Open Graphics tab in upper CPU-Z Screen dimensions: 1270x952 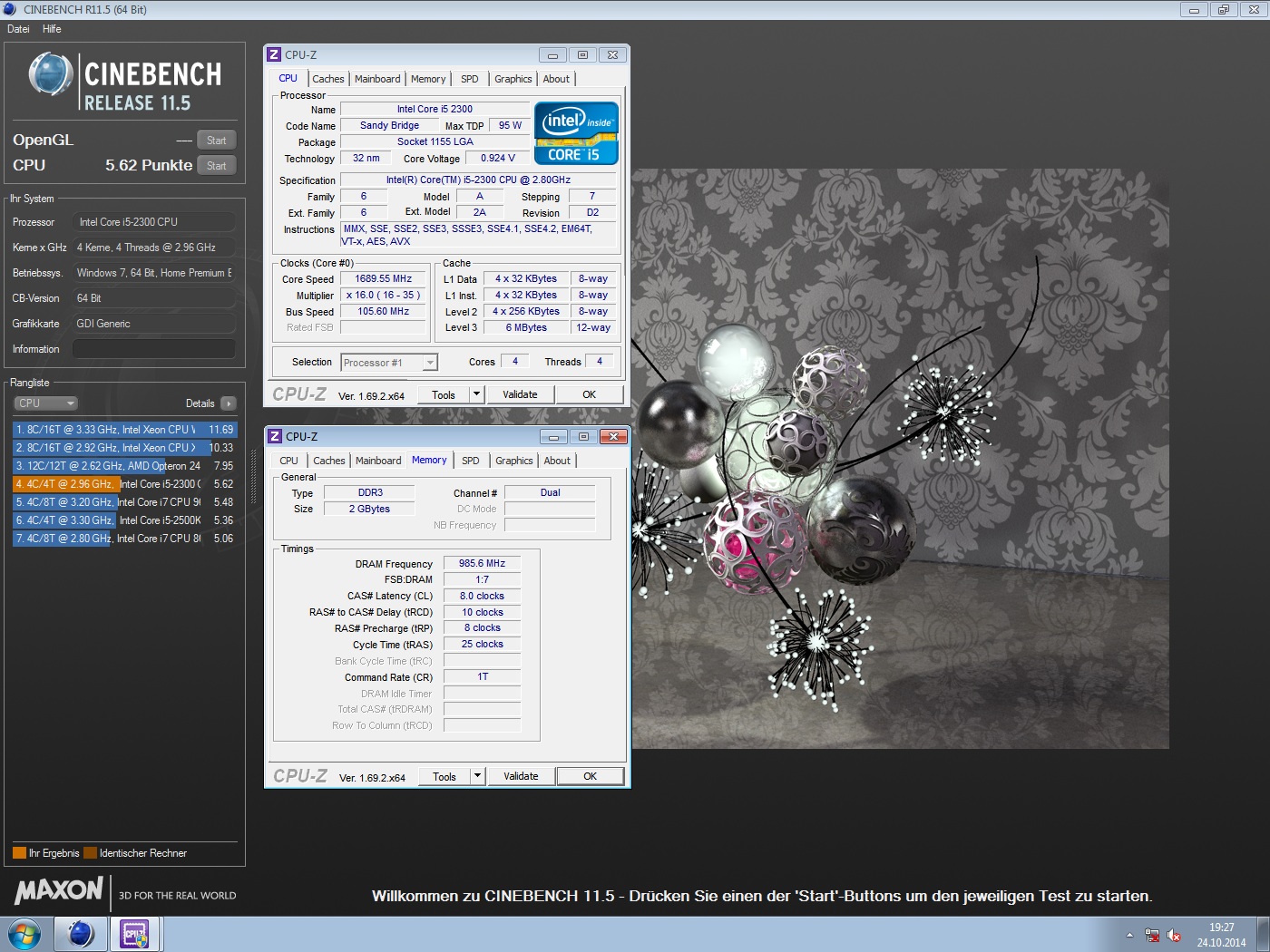point(513,79)
